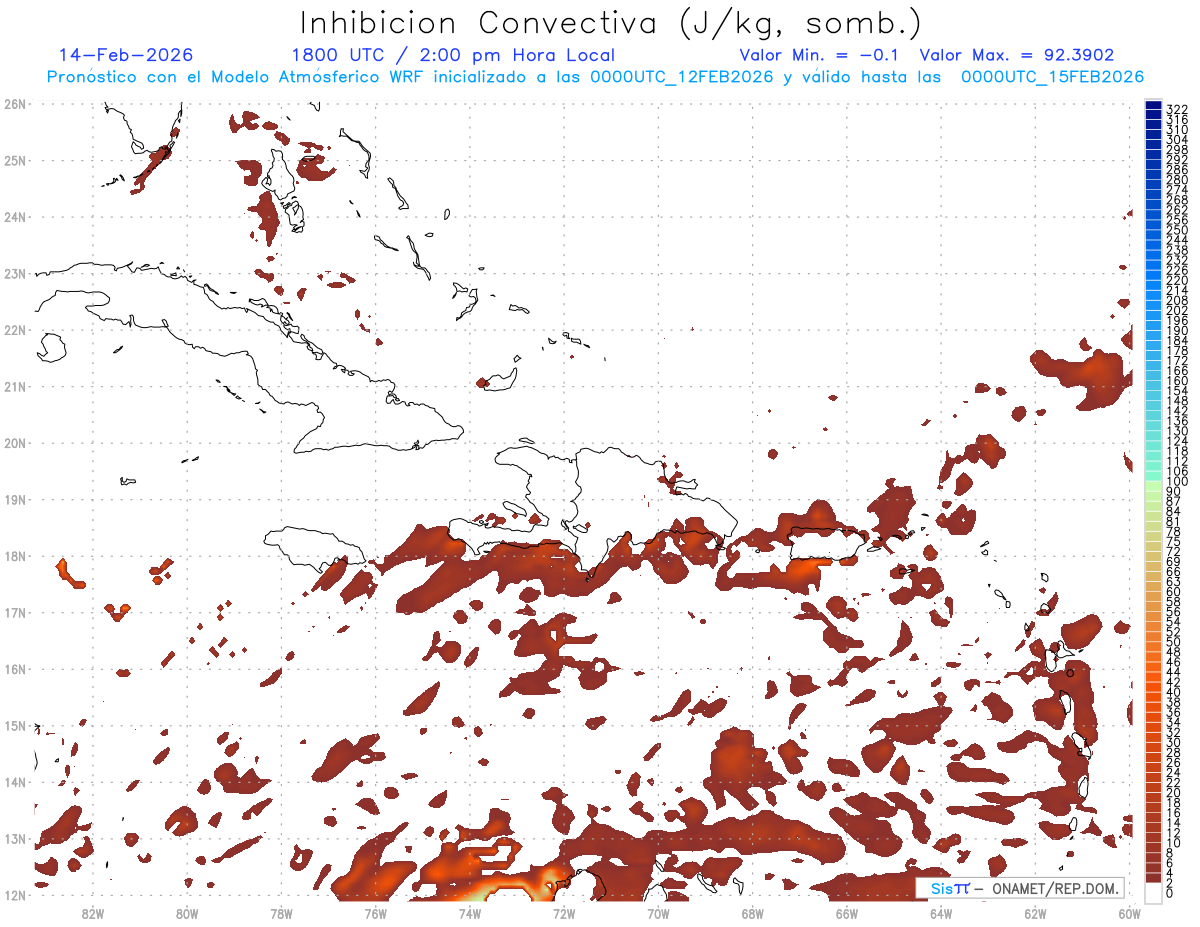
Task: Click the '25N' latitude label
Action: point(14,160)
